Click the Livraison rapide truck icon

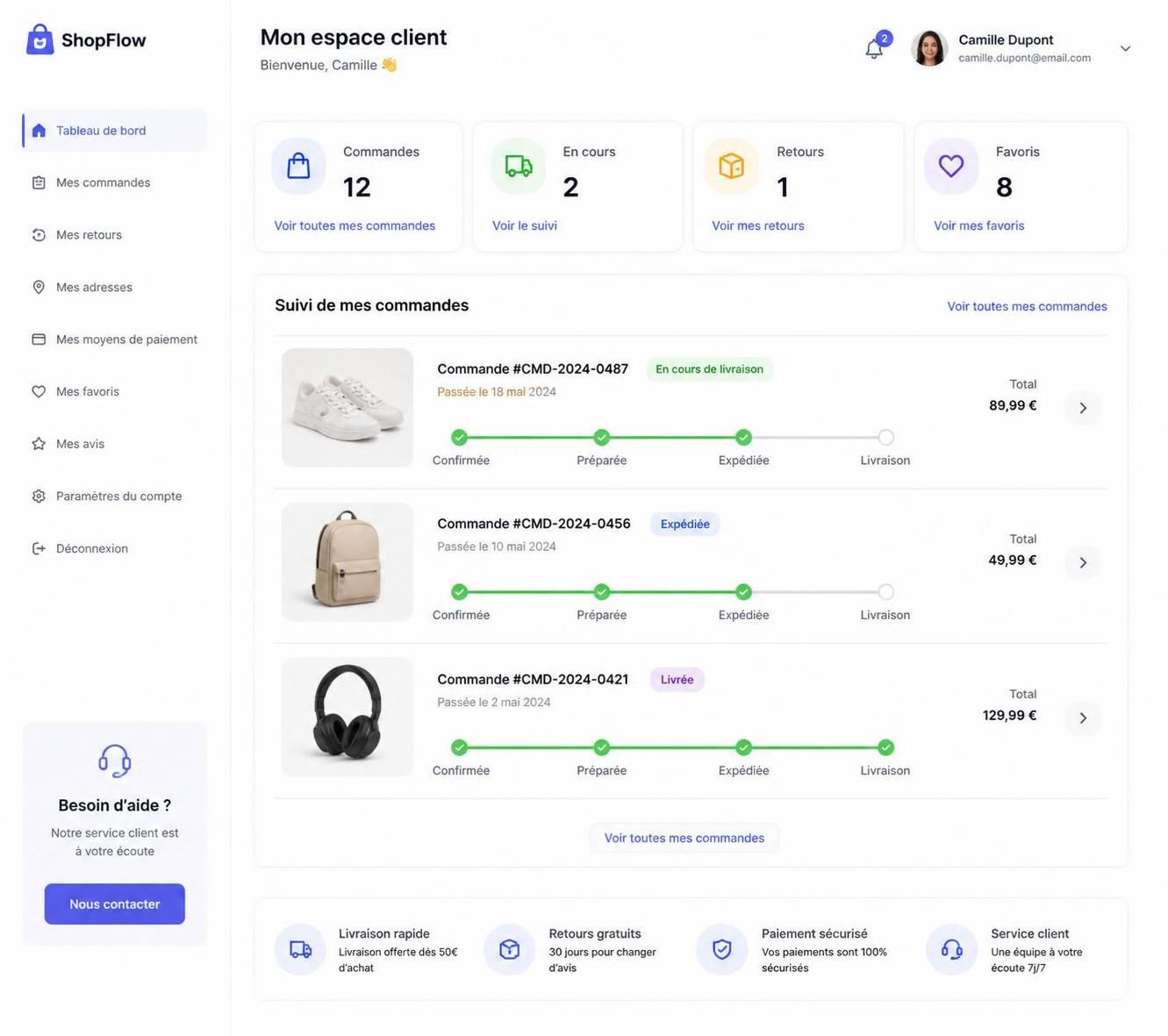click(300, 949)
